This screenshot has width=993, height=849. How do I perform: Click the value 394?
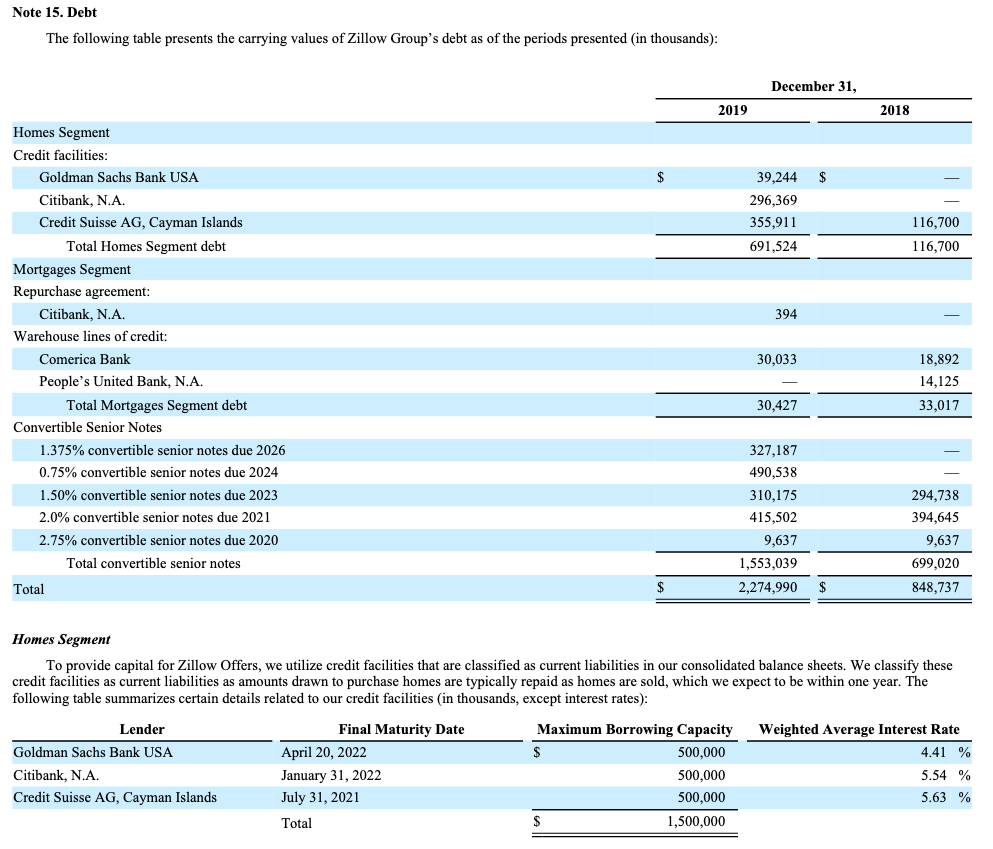pyautogui.click(x=786, y=314)
